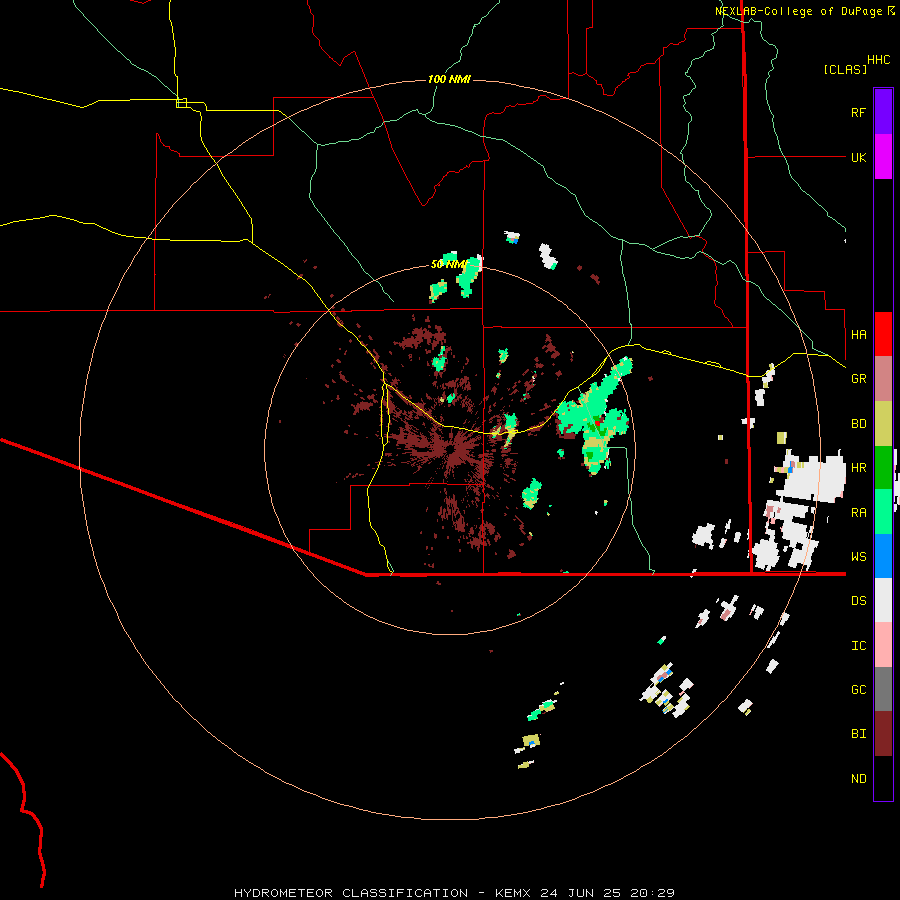The width and height of the screenshot is (900, 900).
Task: Click the HHC product label
Action: coord(879,60)
